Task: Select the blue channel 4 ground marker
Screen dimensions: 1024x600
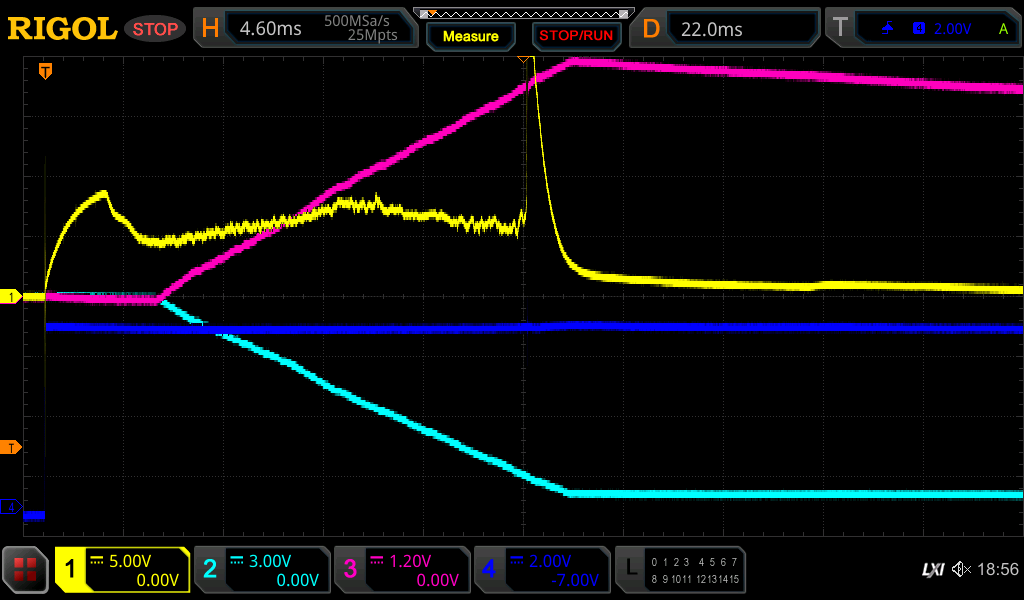Action: 12,508
